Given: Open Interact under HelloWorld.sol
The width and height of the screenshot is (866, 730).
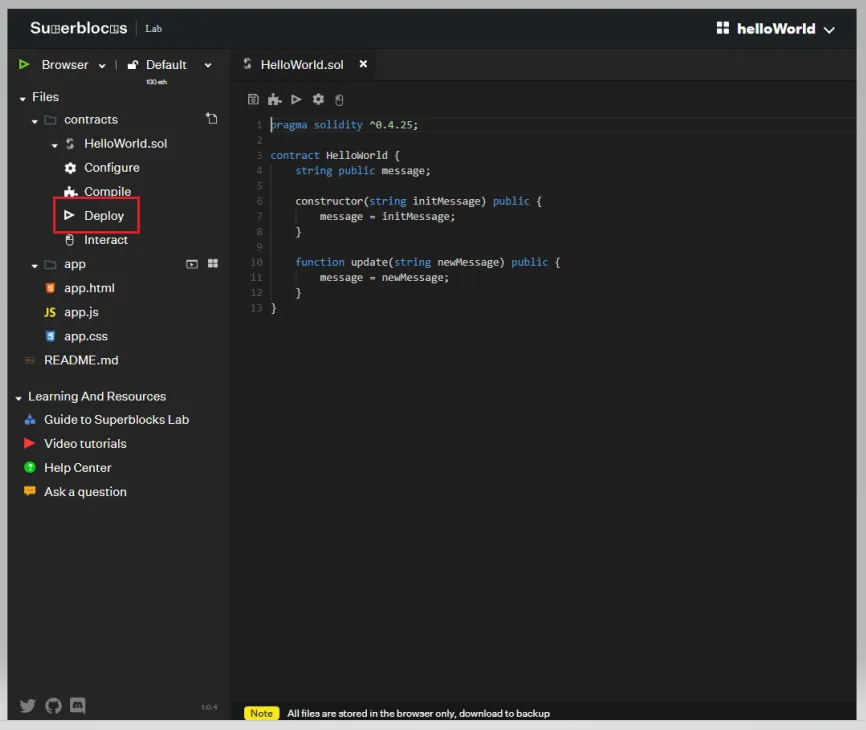Looking at the screenshot, I should tap(105, 240).
